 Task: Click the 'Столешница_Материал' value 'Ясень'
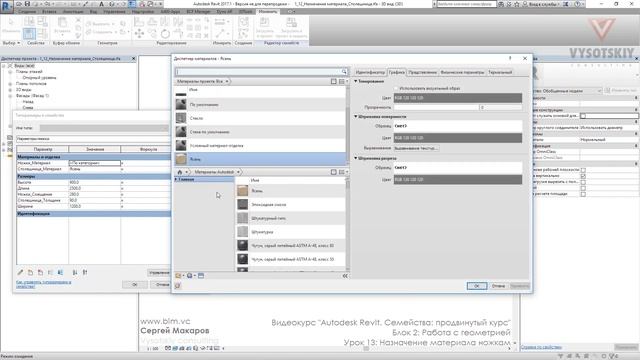(x=95, y=169)
